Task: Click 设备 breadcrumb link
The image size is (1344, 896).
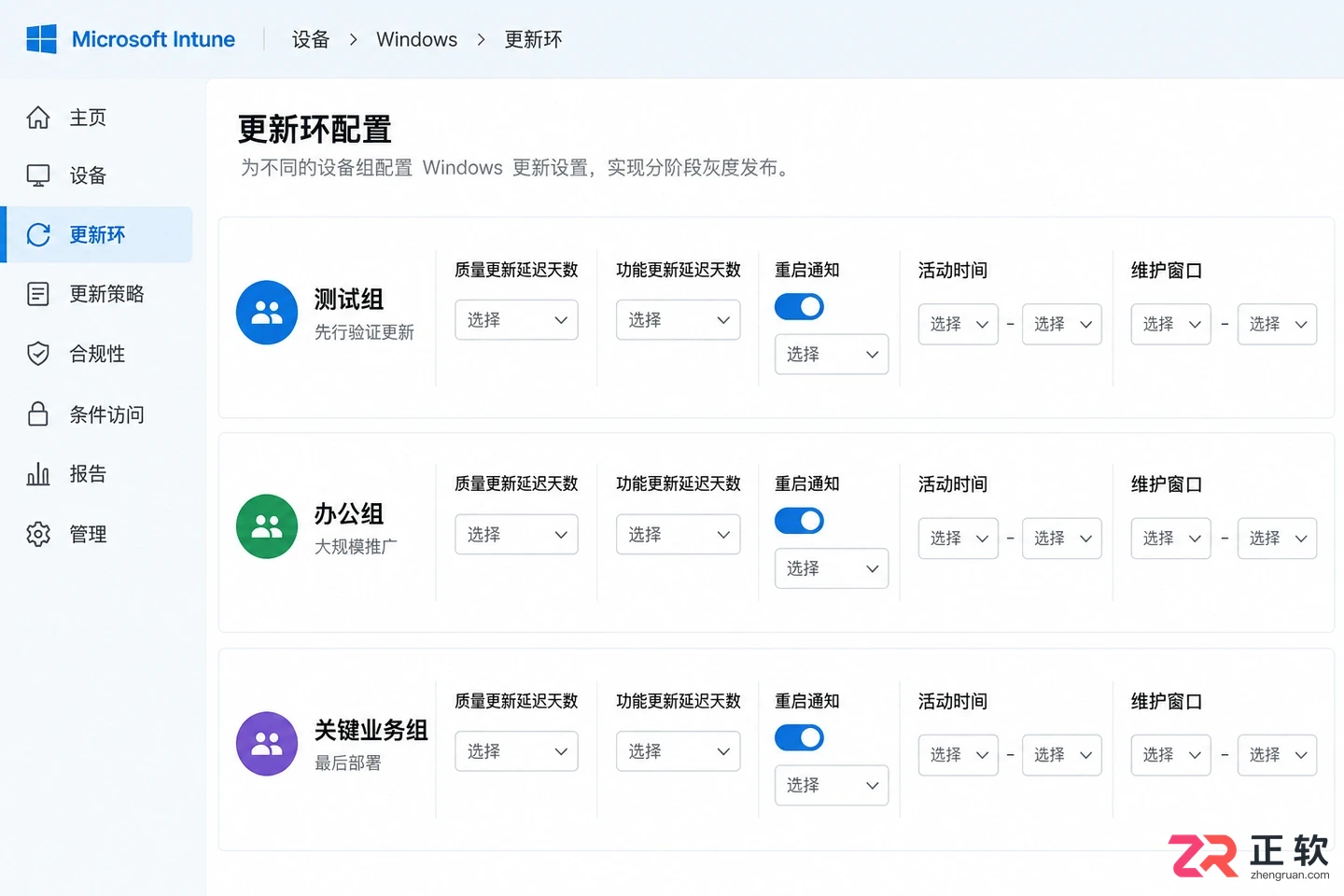Action: (x=311, y=39)
